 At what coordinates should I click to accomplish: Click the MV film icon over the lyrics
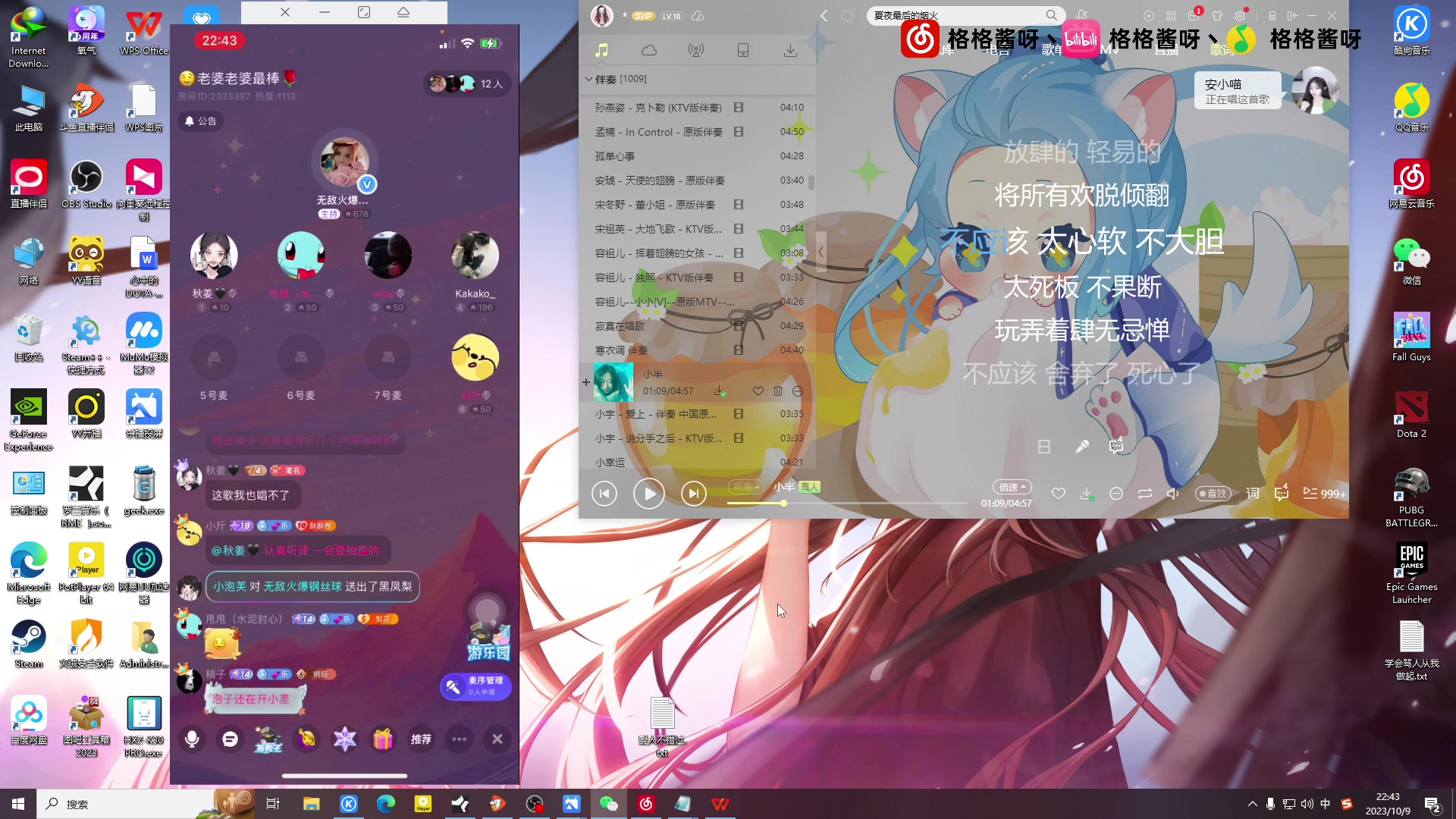1044,447
